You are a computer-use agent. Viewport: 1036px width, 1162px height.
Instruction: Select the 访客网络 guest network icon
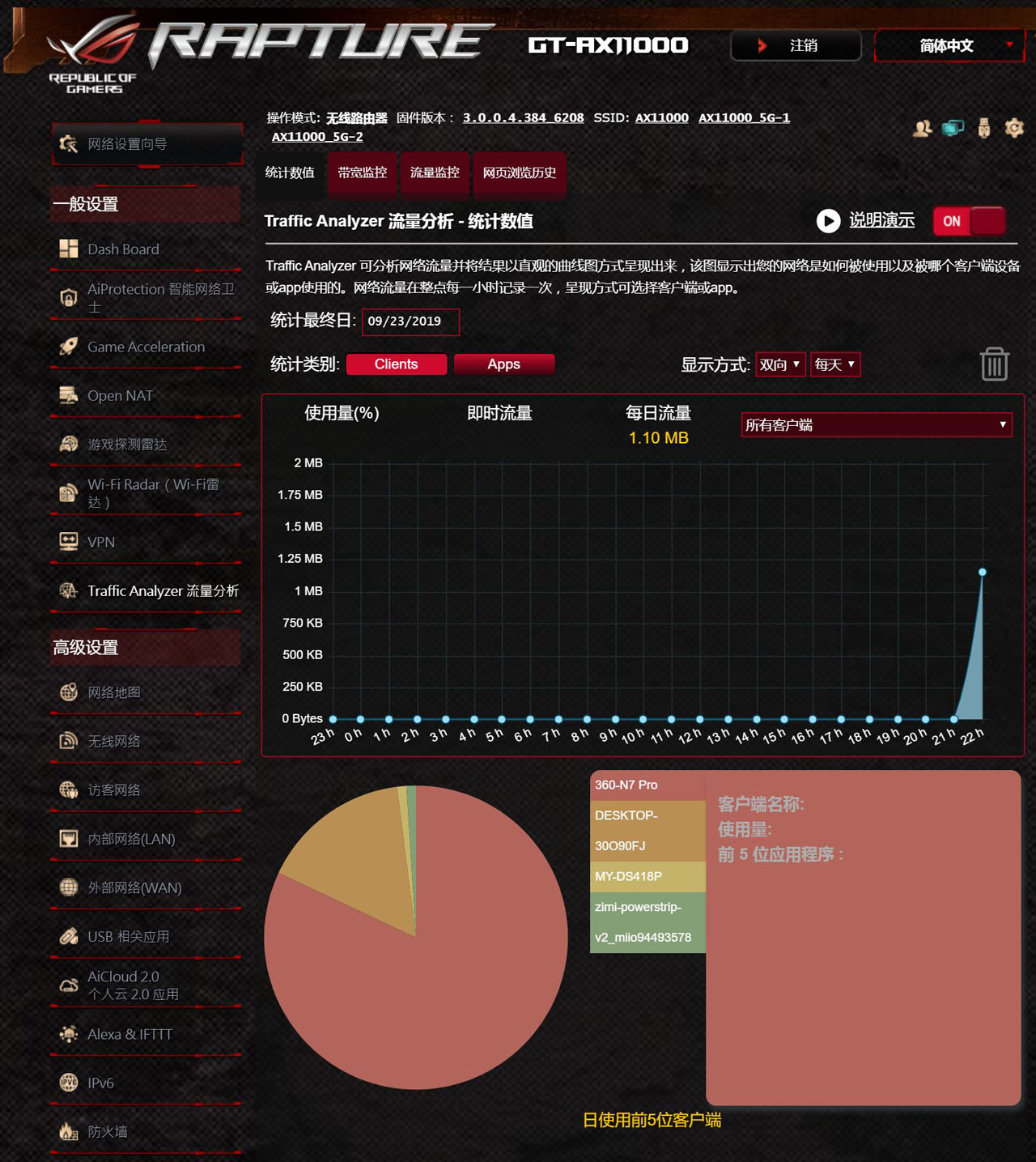tap(69, 790)
